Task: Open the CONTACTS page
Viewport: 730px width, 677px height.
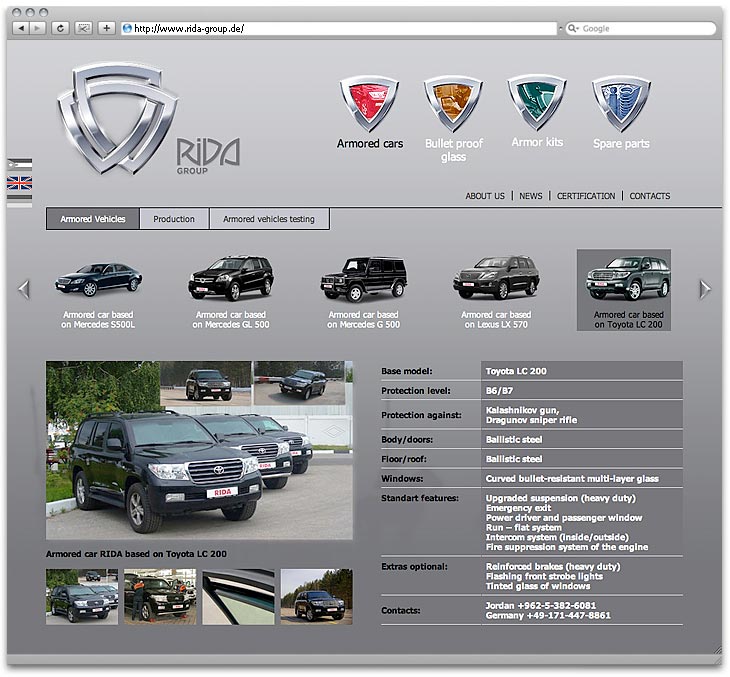Action: pos(649,196)
